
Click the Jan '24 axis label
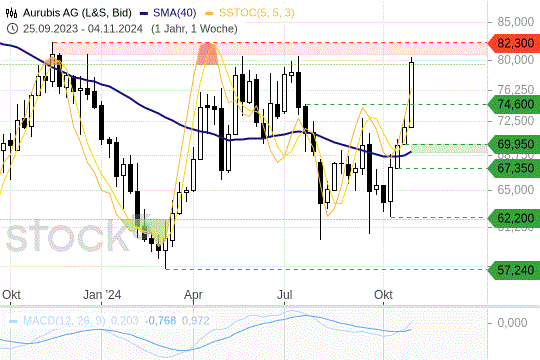point(102,295)
